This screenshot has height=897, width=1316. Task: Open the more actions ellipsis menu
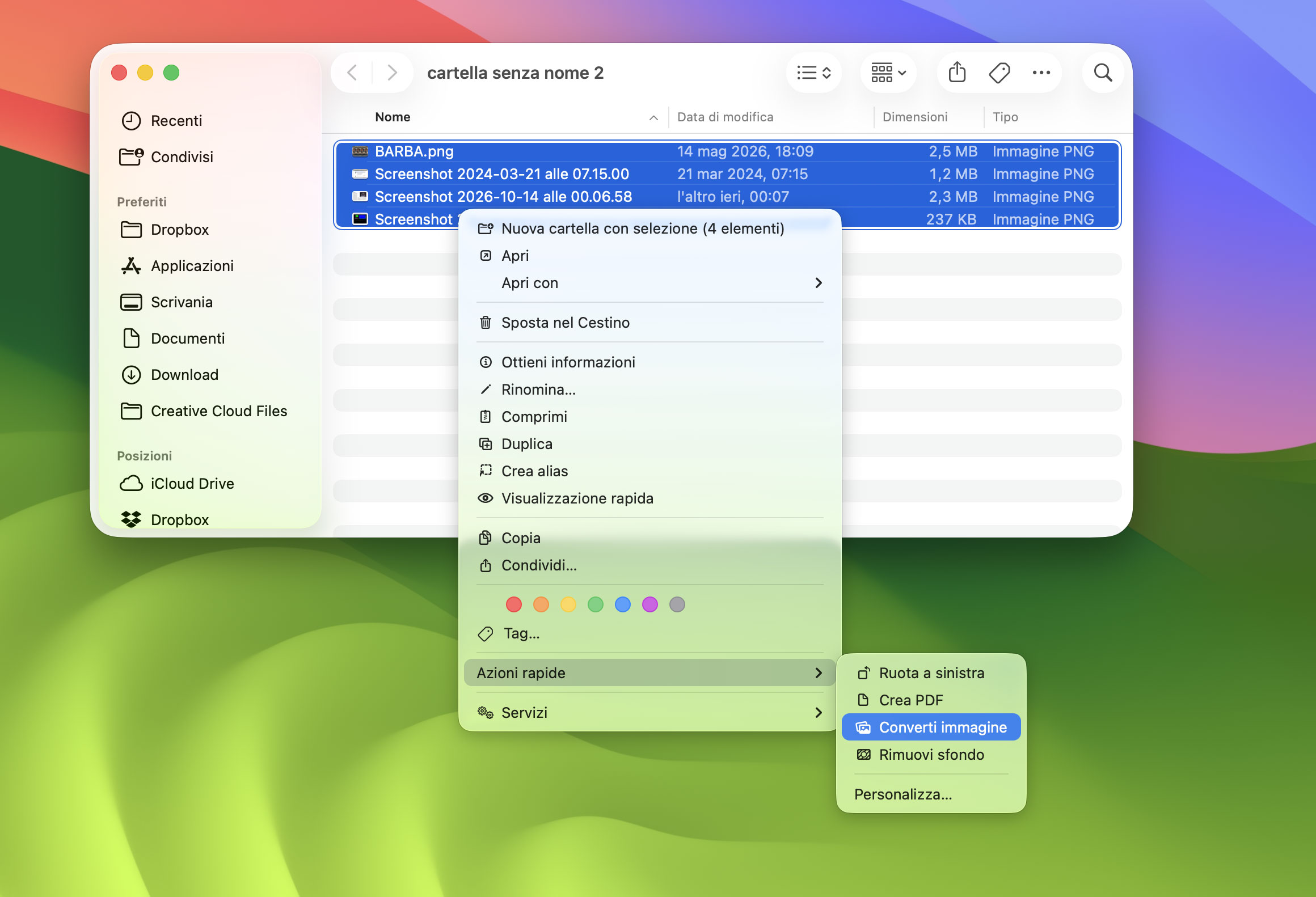pos(1041,73)
